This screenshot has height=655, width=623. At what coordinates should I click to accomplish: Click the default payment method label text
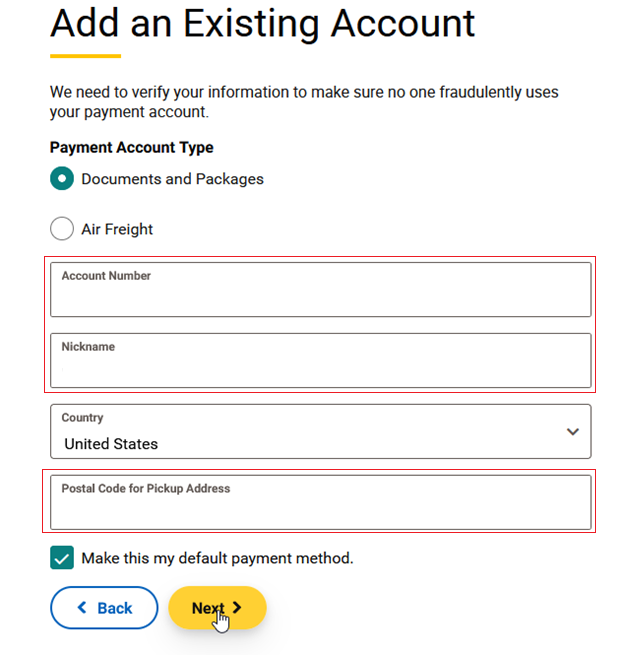pos(217,558)
